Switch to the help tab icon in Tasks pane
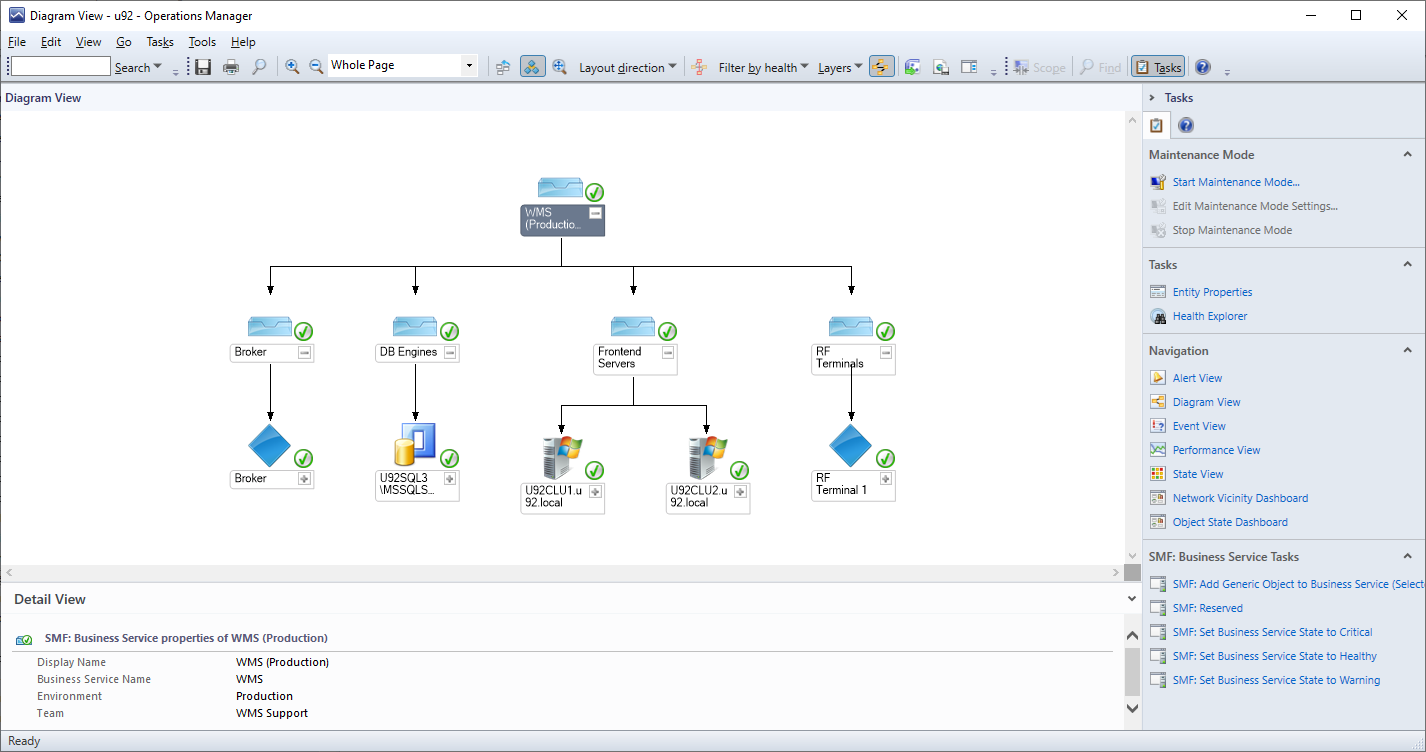Viewport: 1426px width, 752px height. [1185, 125]
